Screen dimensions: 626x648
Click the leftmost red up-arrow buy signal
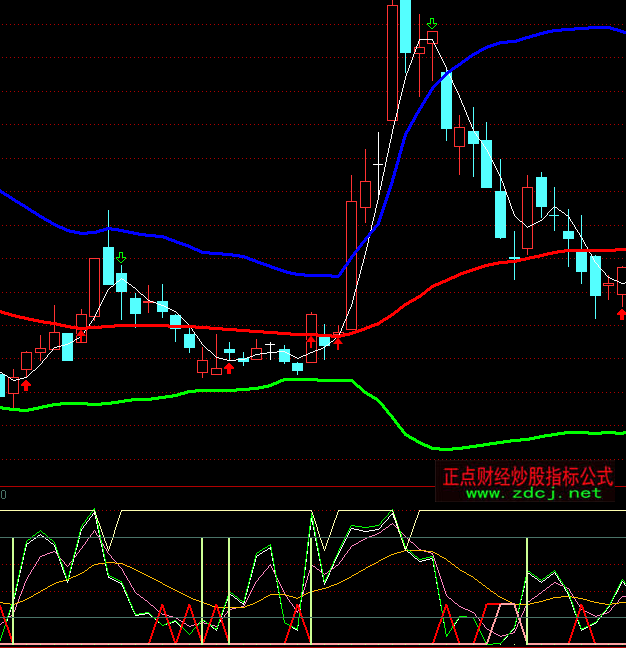click(26, 384)
